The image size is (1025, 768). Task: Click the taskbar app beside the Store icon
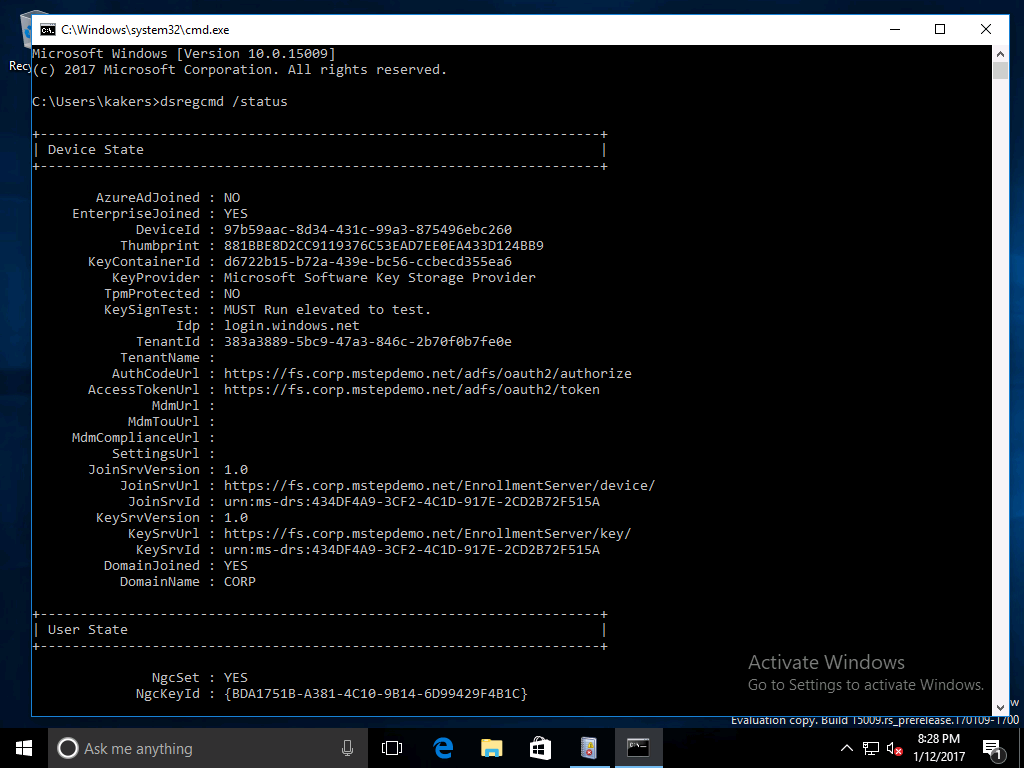[589, 748]
